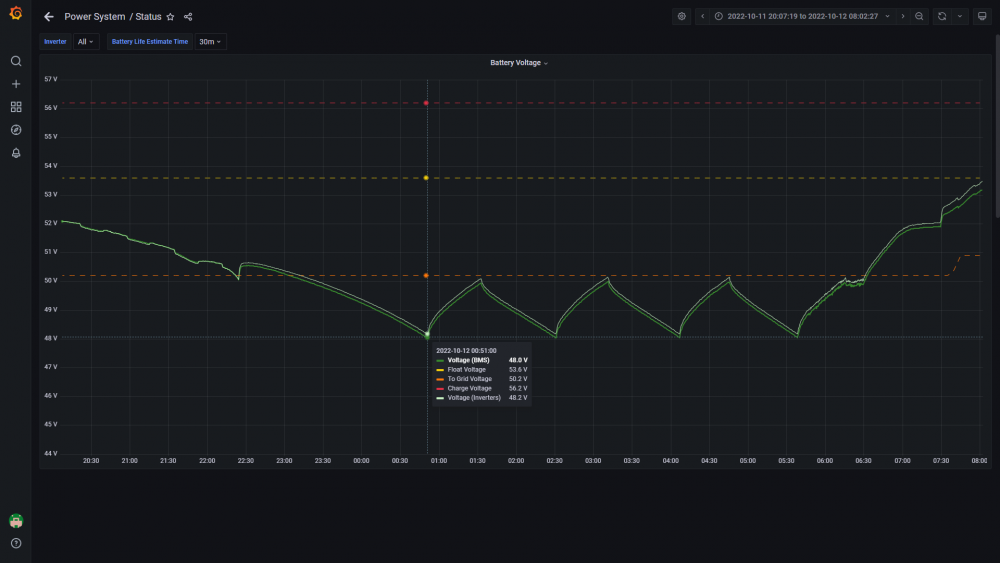
Task: Open Dashboards grid icon in sidebar
Action: (16, 107)
